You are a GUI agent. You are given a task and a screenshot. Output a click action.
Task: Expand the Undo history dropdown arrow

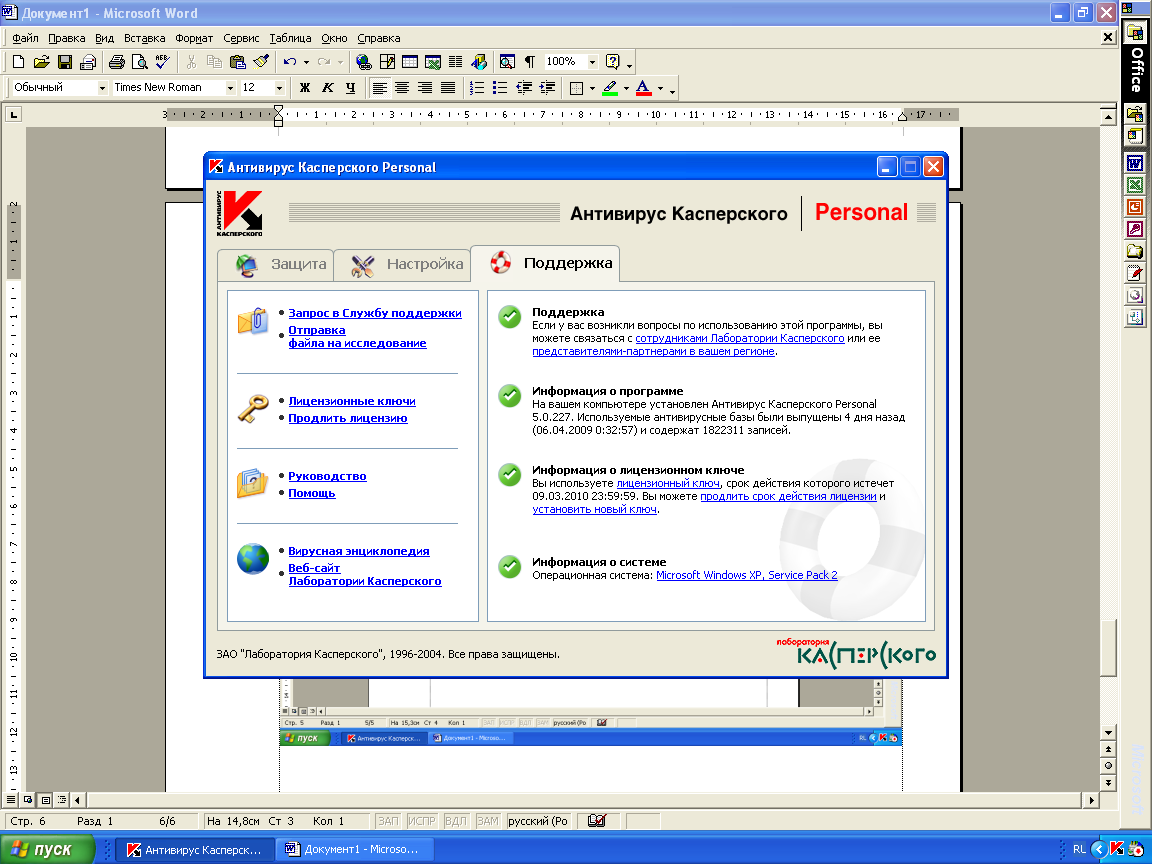click(306, 62)
